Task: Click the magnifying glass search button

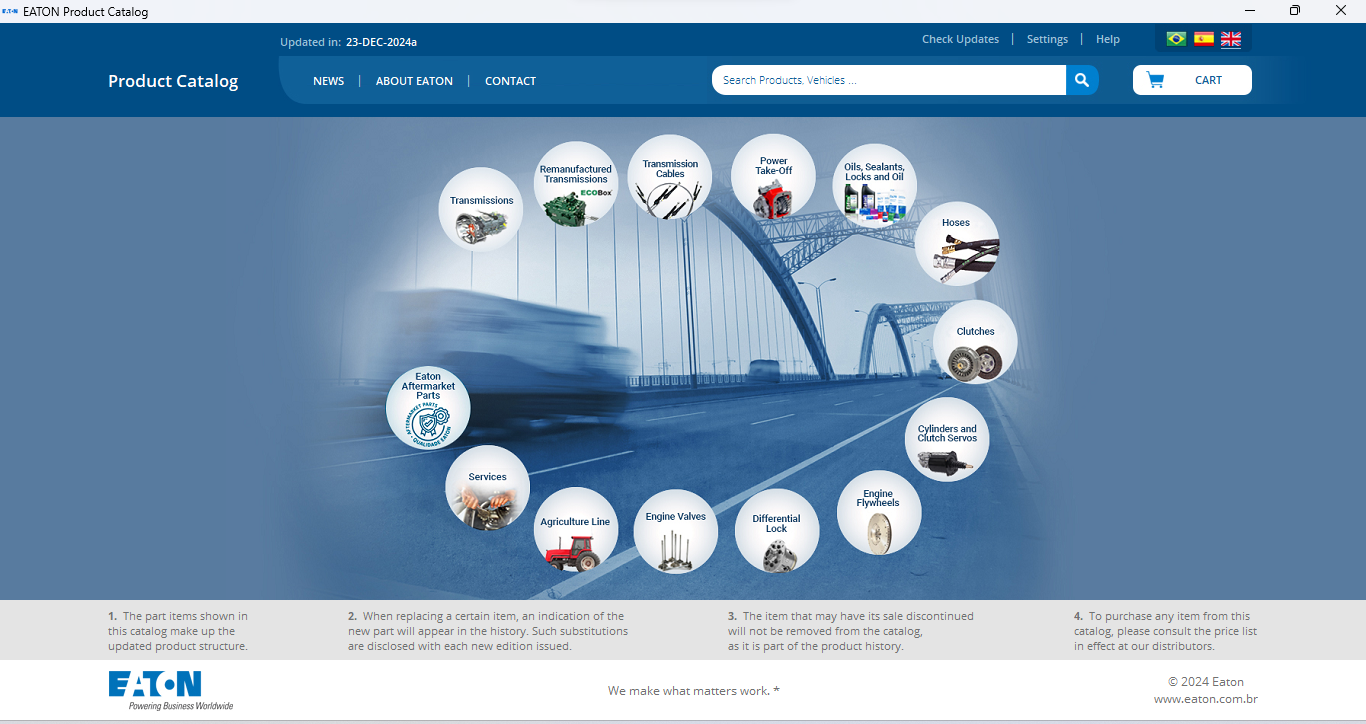Action: [x=1082, y=80]
